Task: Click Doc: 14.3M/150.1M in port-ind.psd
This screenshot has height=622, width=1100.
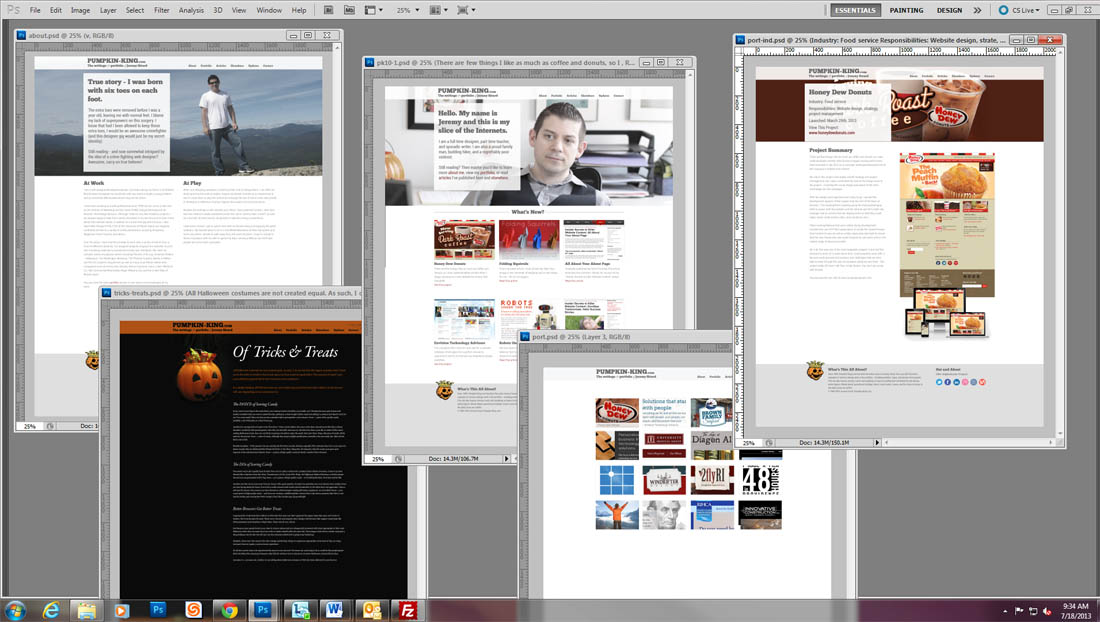Action: point(824,442)
